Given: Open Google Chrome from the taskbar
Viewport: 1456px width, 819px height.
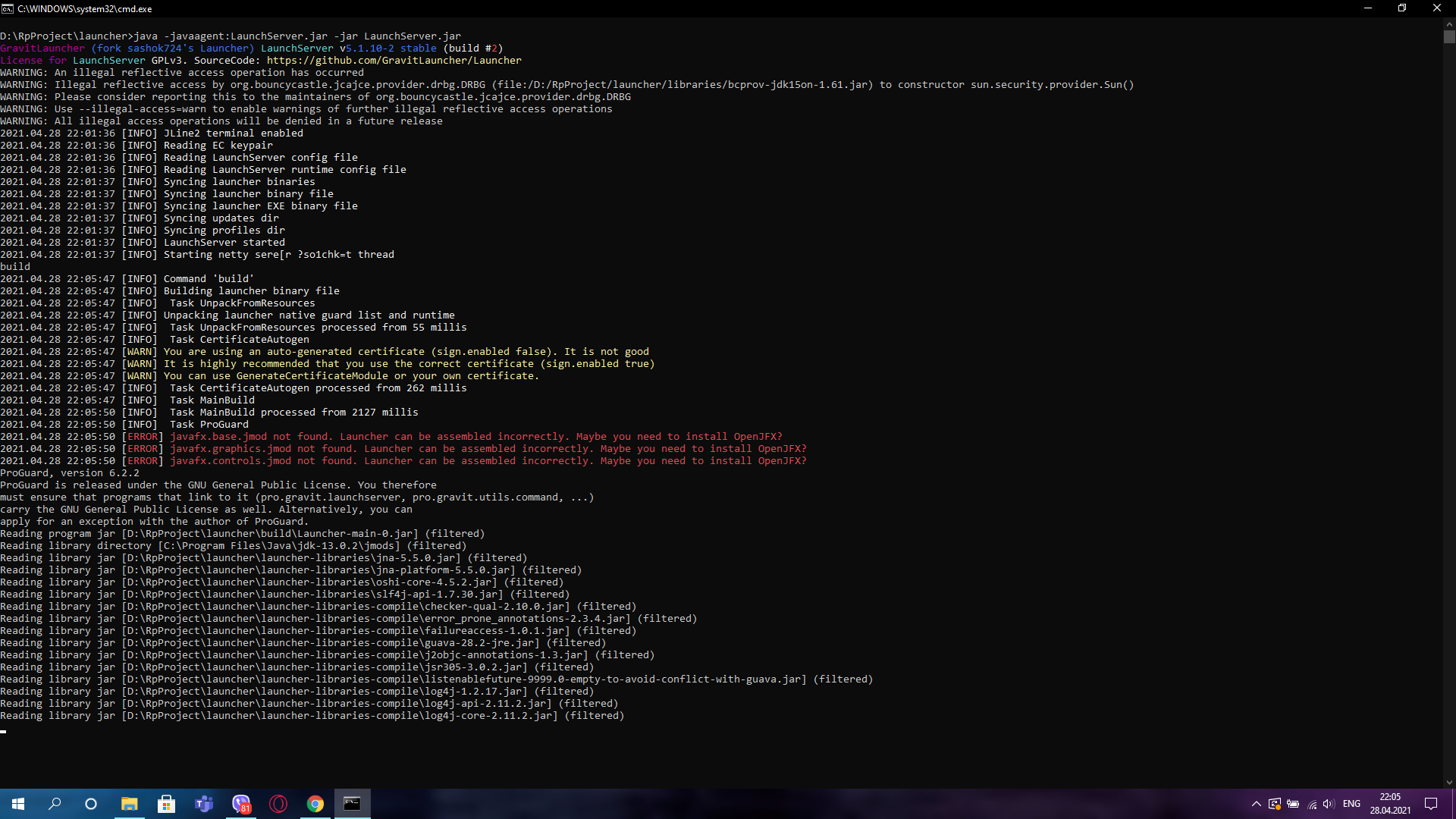Looking at the screenshot, I should pos(315,803).
